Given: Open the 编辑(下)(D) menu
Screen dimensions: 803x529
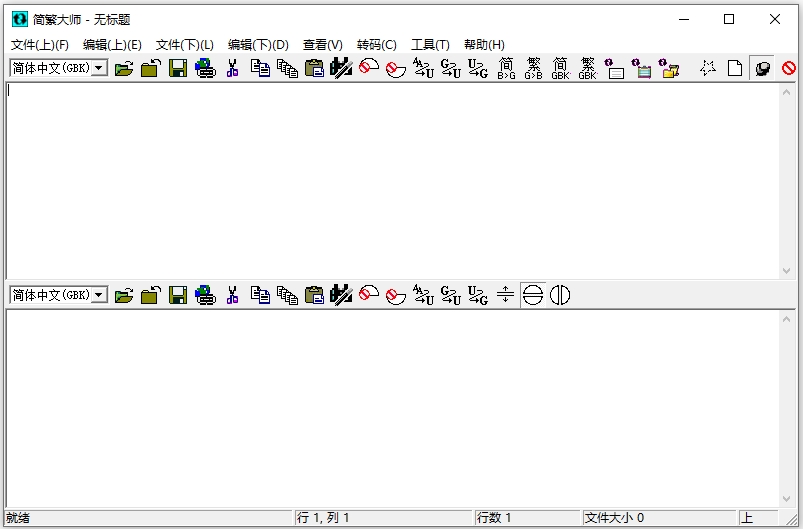Looking at the screenshot, I should [x=258, y=45].
